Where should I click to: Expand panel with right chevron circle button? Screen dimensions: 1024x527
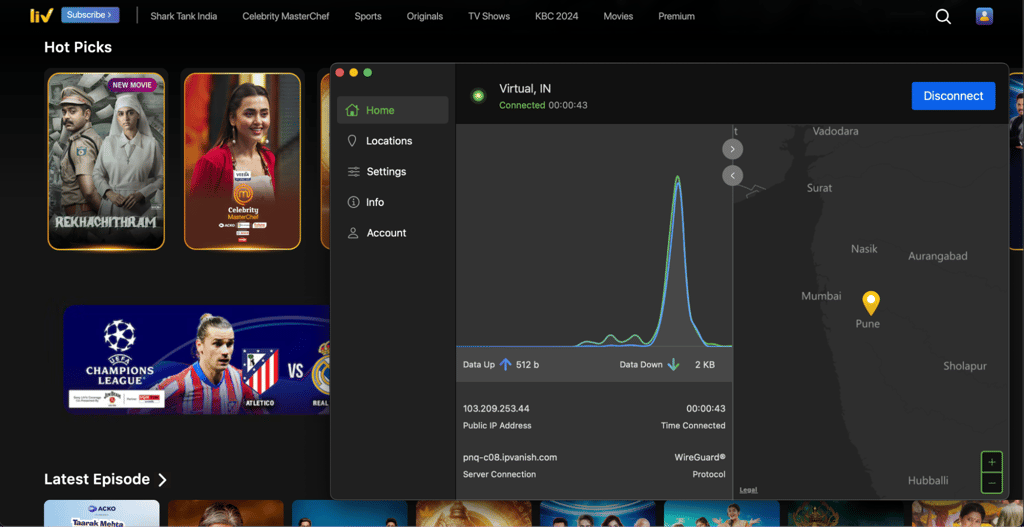pyautogui.click(x=733, y=150)
